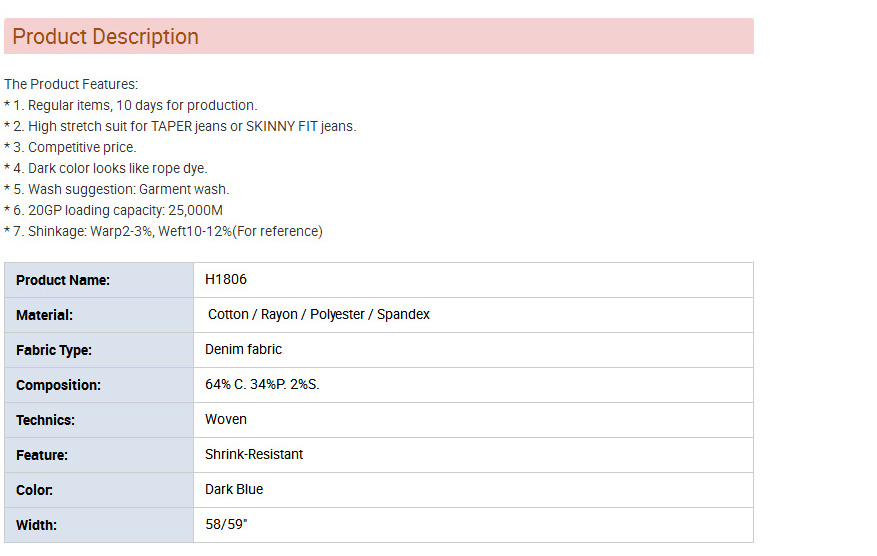Click the 'Dark Blue' color value
Screen dimensions: 877x556
coord(234,489)
